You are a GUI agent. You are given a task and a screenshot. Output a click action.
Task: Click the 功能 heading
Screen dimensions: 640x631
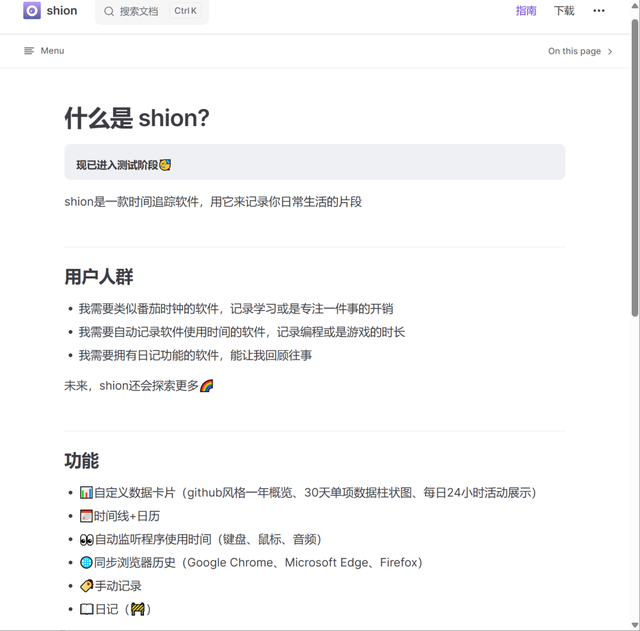(82, 460)
